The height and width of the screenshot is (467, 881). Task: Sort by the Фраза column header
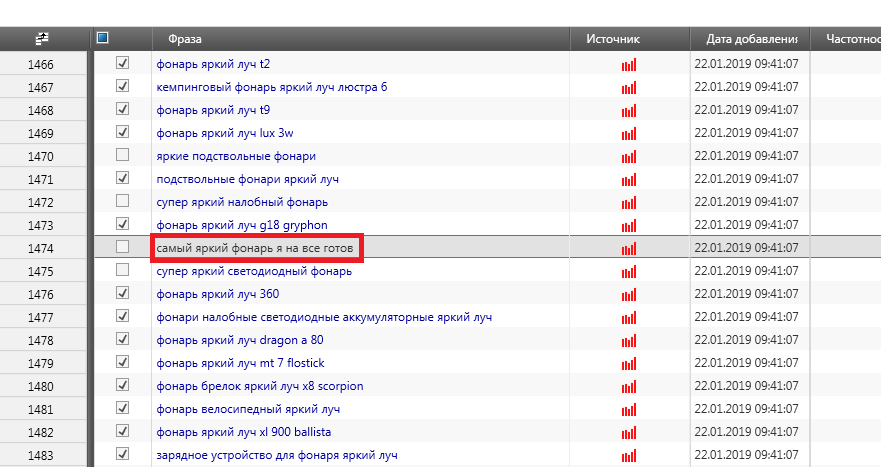(185, 39)
